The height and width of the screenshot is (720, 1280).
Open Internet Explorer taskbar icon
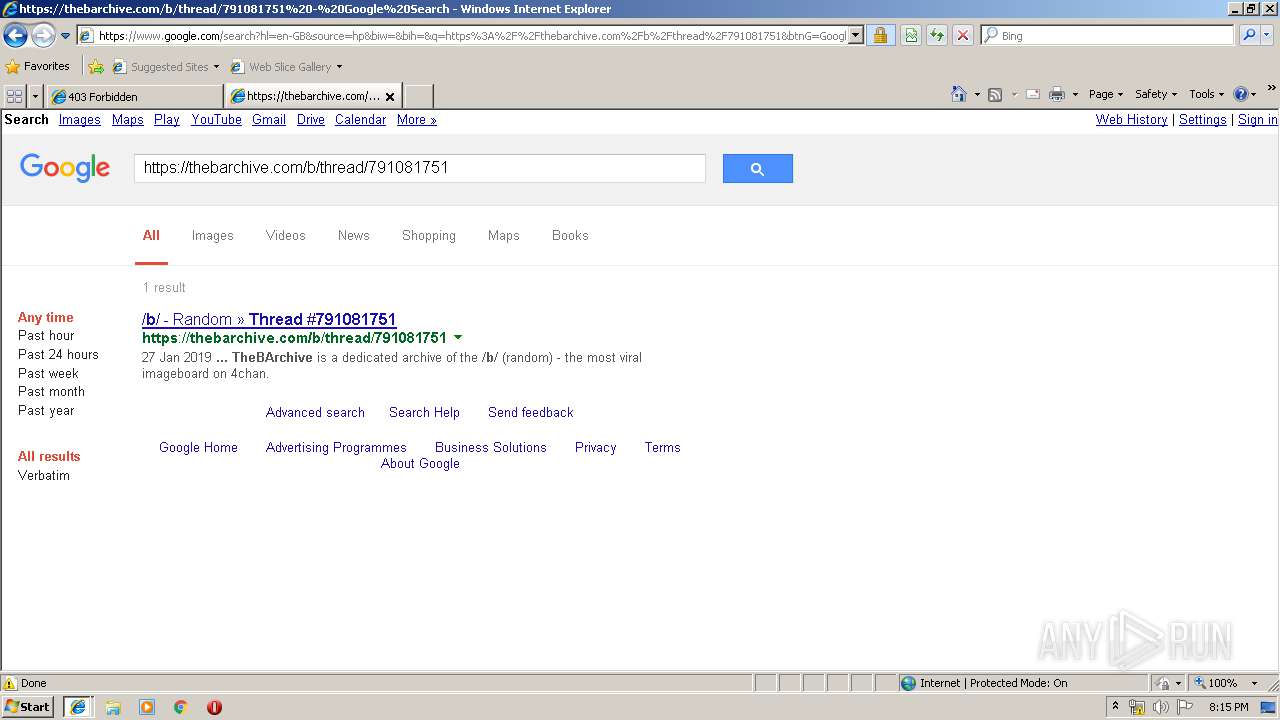click(77, 707)
